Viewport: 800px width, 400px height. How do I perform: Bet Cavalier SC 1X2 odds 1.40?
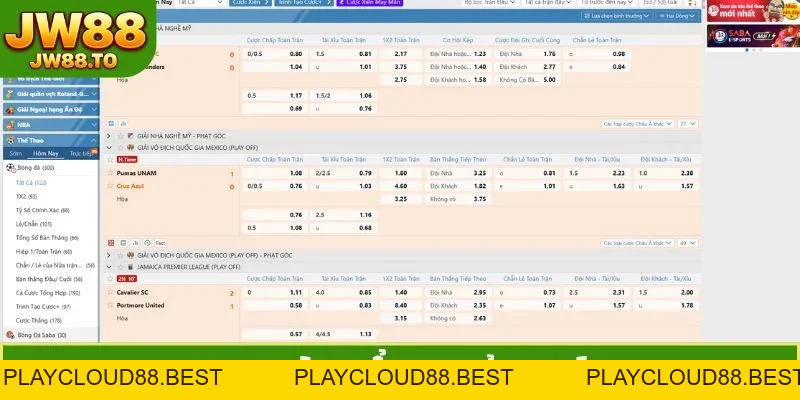[401, 292]
